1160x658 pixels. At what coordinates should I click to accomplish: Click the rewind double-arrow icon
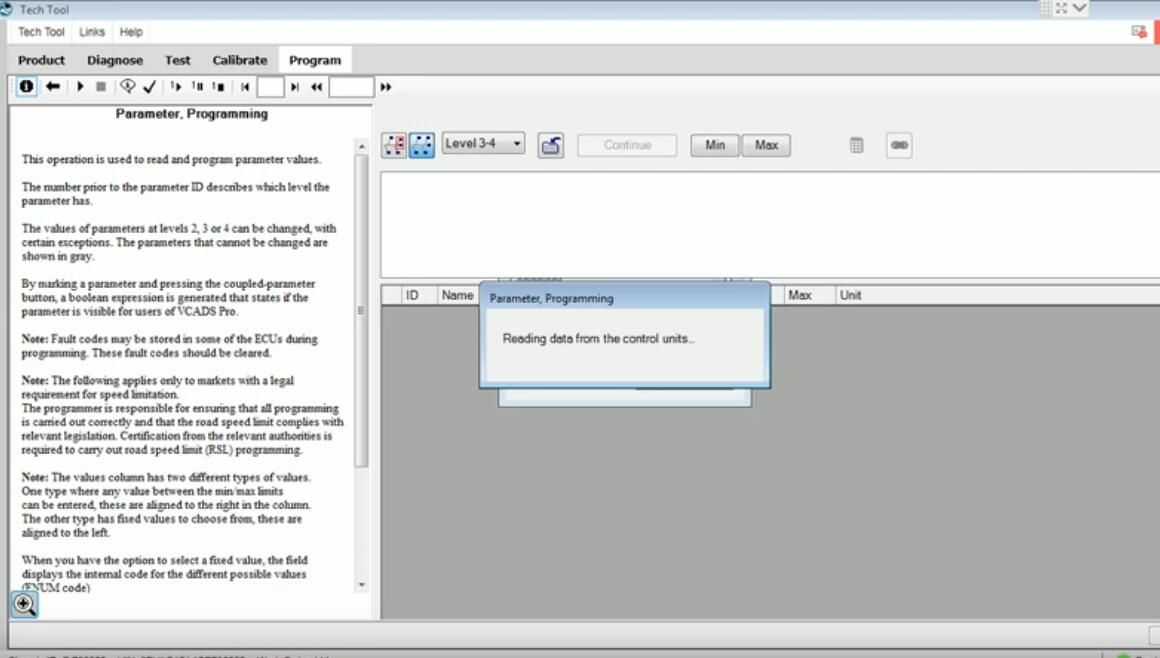(317, 87)
